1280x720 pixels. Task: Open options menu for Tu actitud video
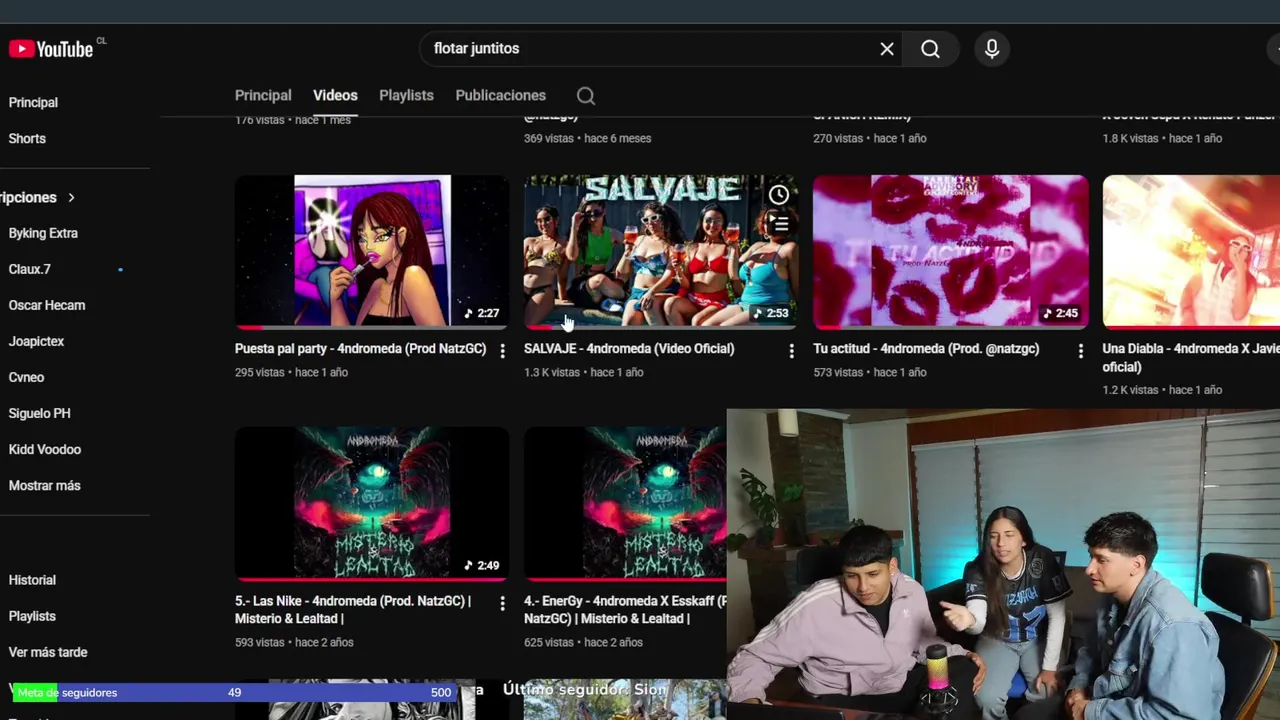coord(1080,351)
